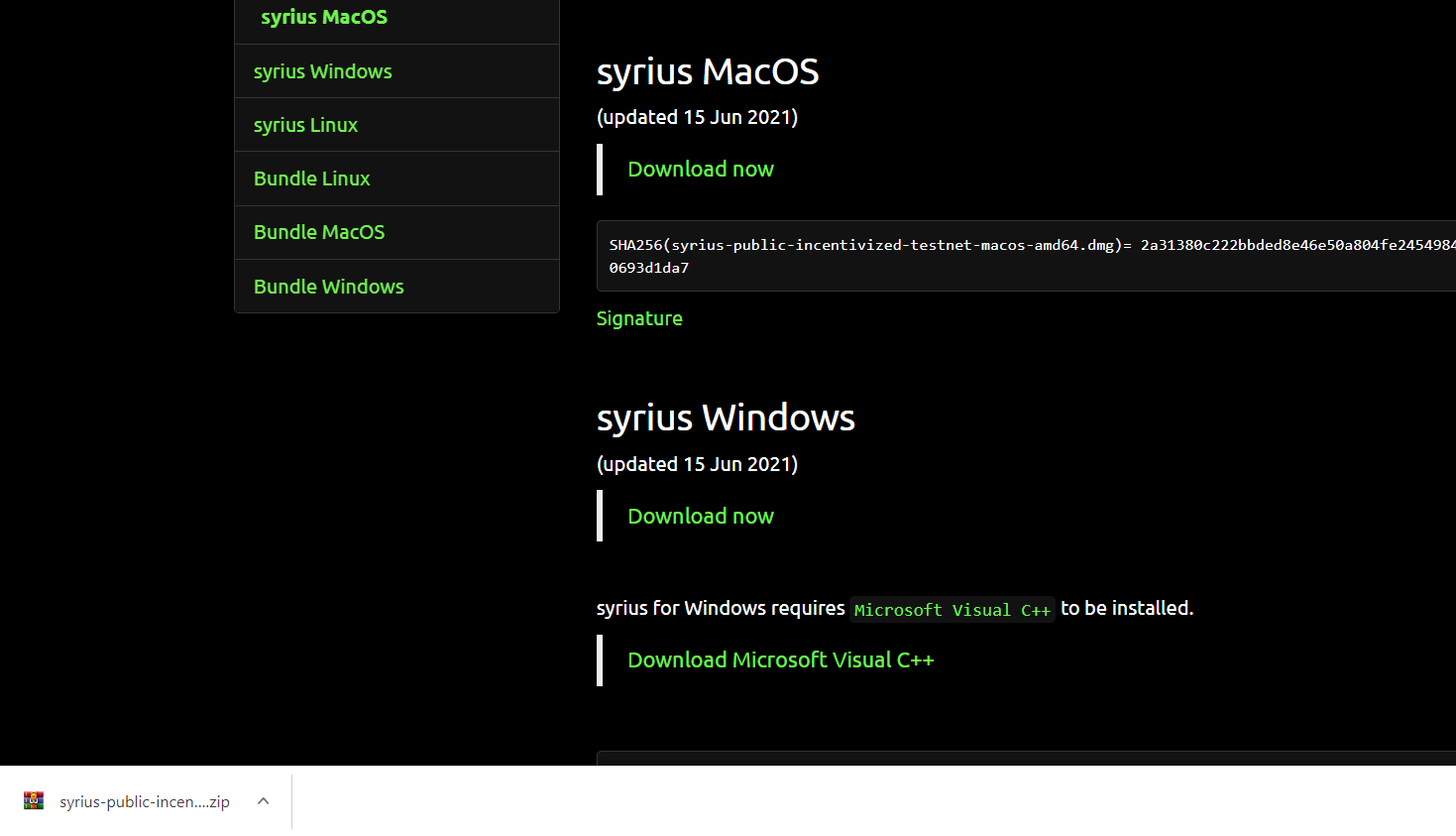Download now under syrius Windows heading

pyautogui.click(x=701, y=517)
